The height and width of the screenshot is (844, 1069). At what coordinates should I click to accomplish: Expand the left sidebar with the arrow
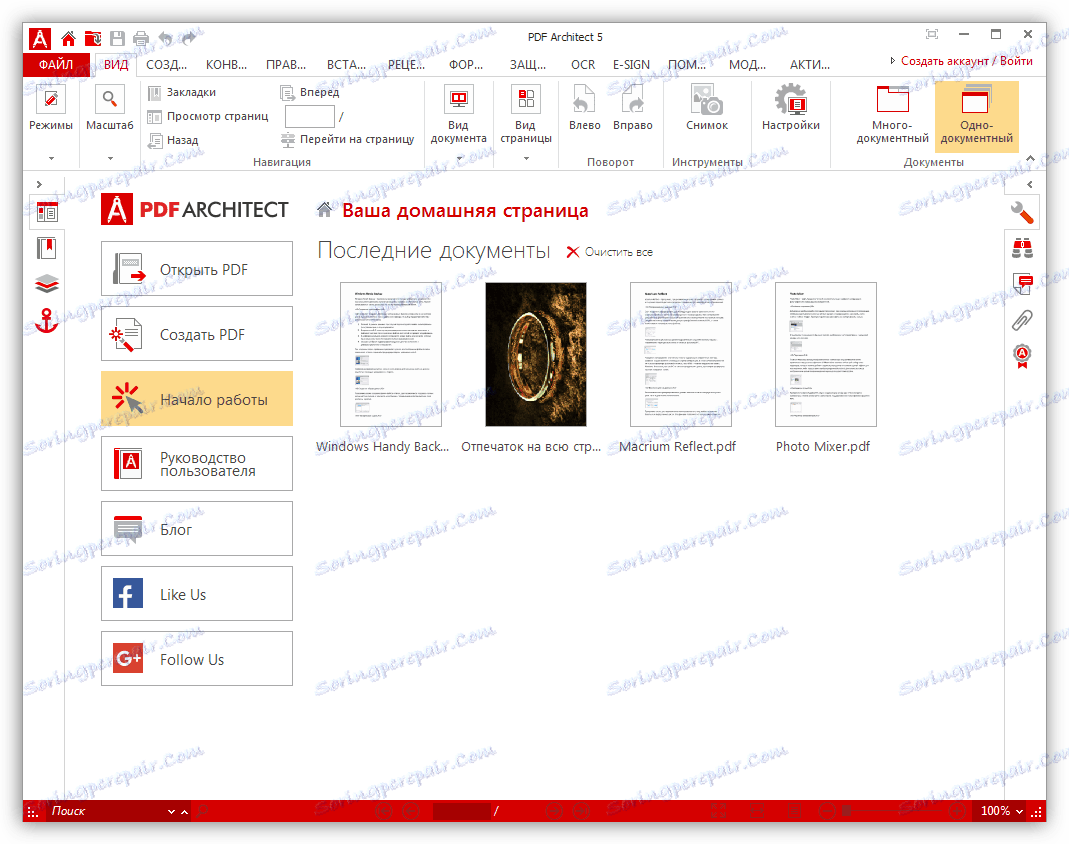39,184
